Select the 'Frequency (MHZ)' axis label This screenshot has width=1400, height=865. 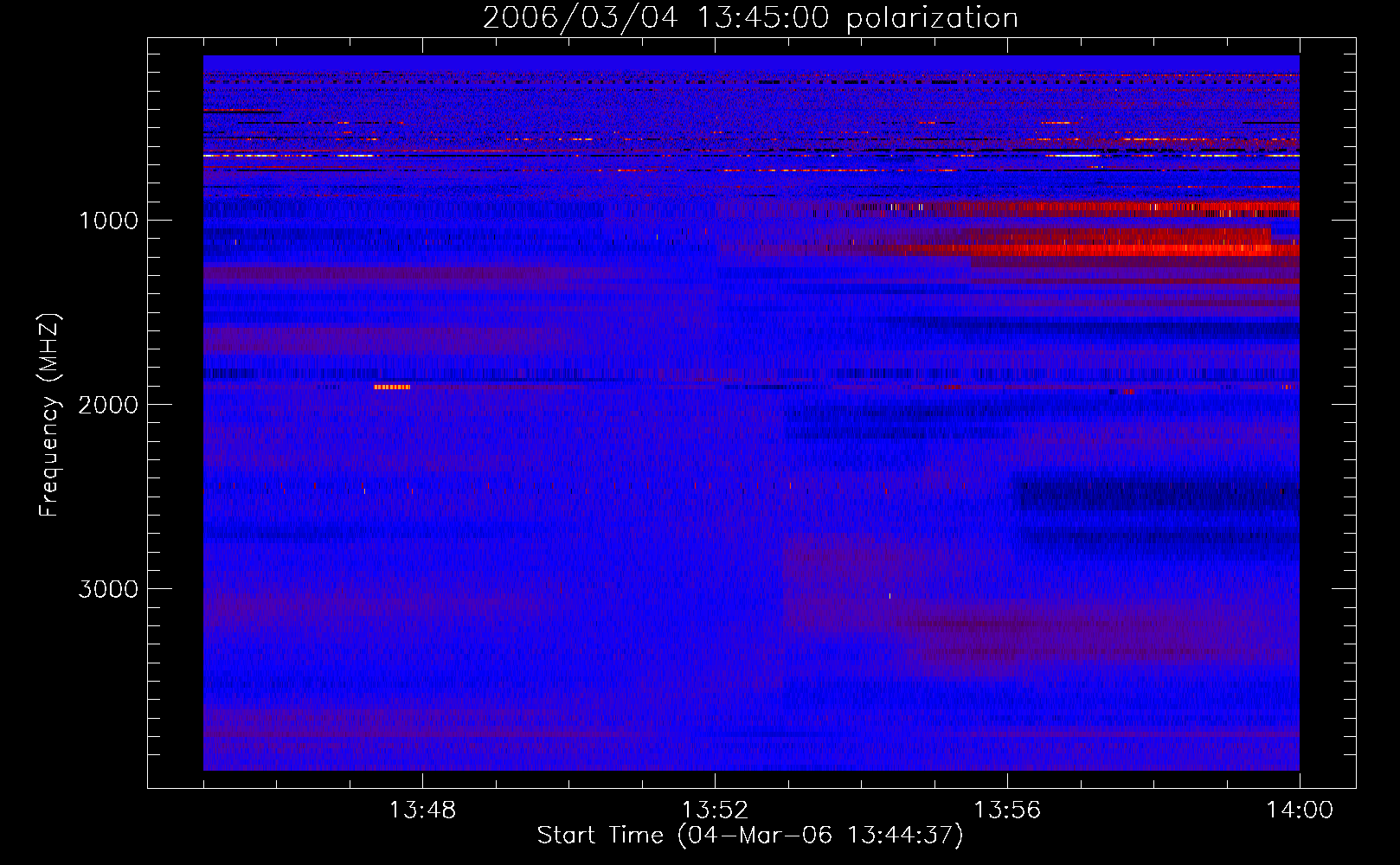49,415
